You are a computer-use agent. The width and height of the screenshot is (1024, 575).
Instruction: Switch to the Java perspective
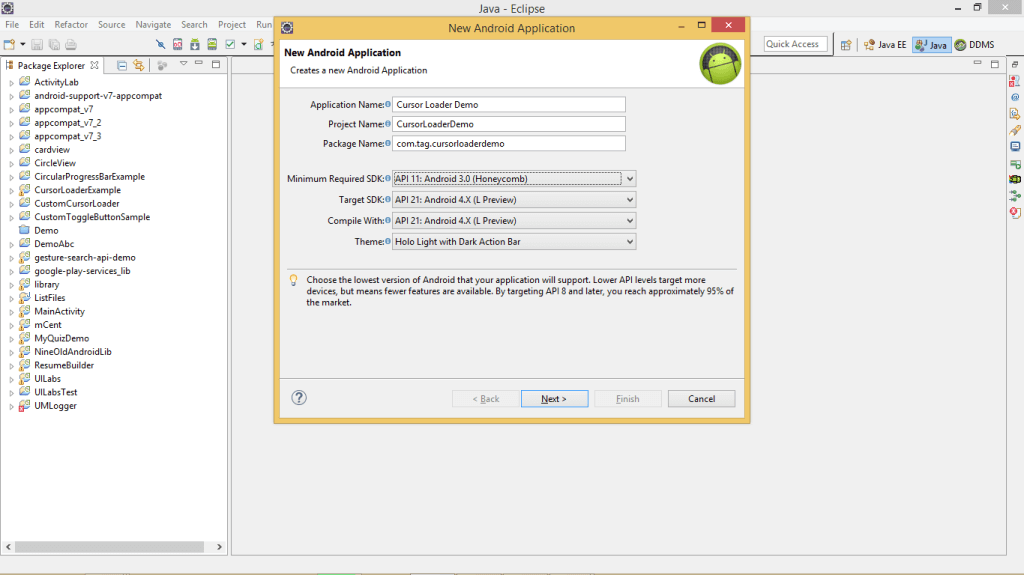pyautogui.click(x=931, y=45)
